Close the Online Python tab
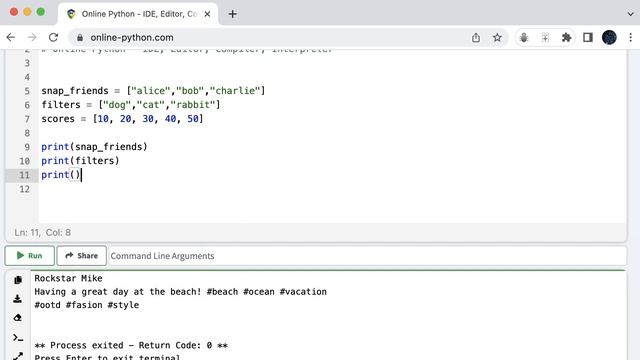The width and height of the screenshot is (640, 360). point(207,14)
